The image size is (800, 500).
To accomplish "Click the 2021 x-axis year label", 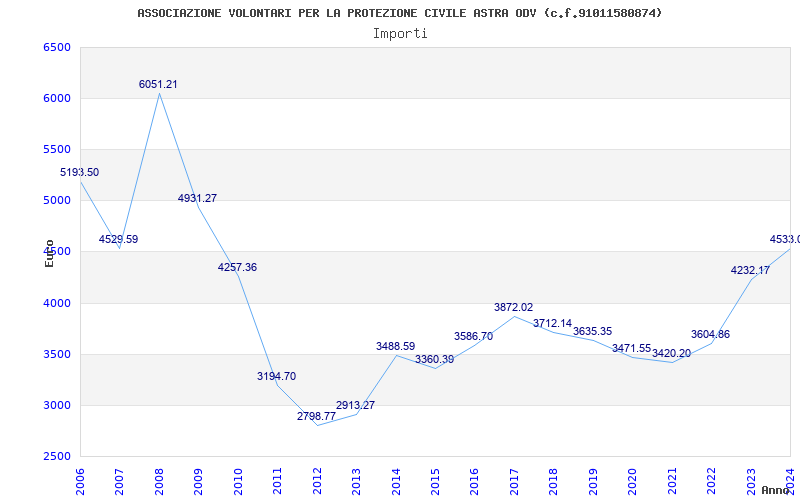I will point(672,481).
